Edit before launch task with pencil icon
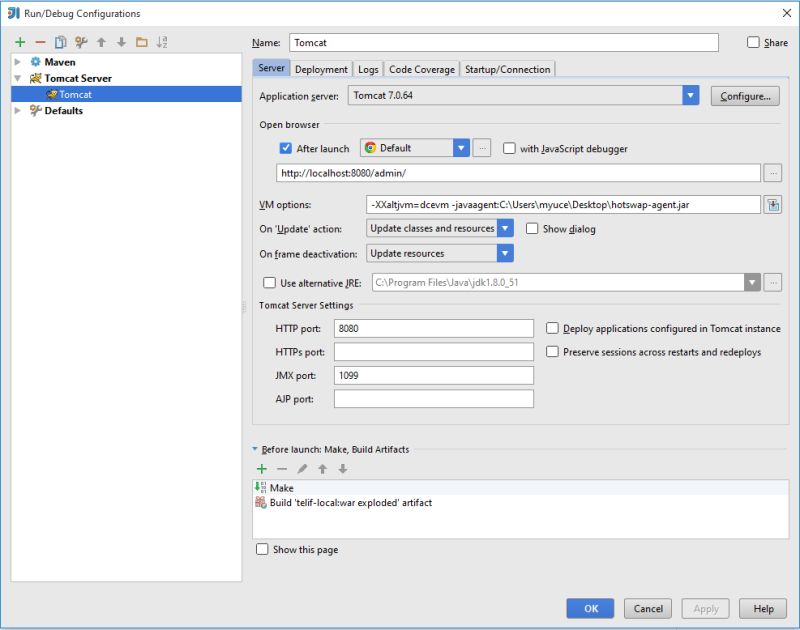The image size is (800, 630). coord(302,469)
